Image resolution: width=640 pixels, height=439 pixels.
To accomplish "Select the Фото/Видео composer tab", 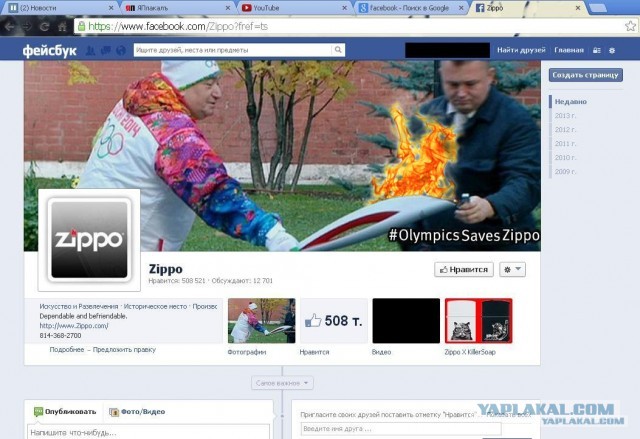I will (x=137, y=412).
